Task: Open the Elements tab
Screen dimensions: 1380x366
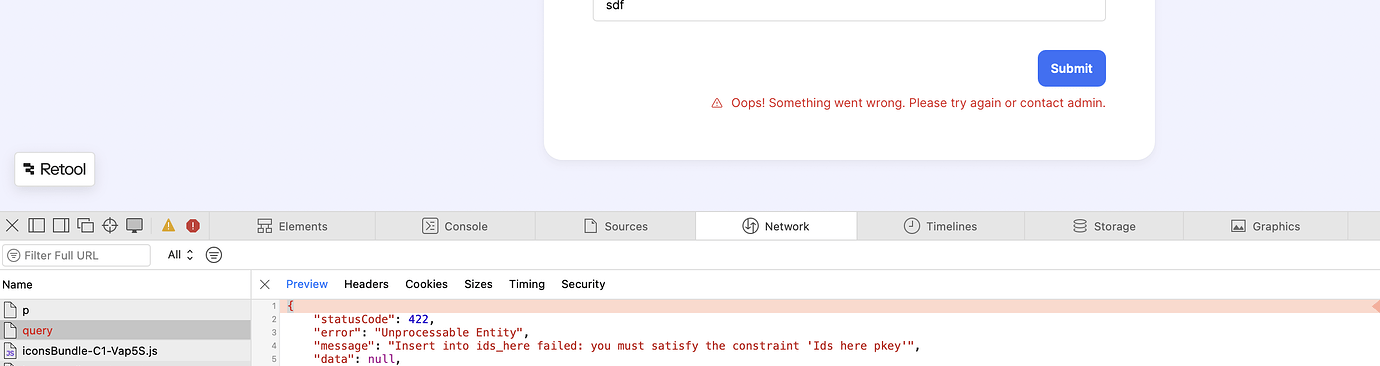Action: (293, 226)
